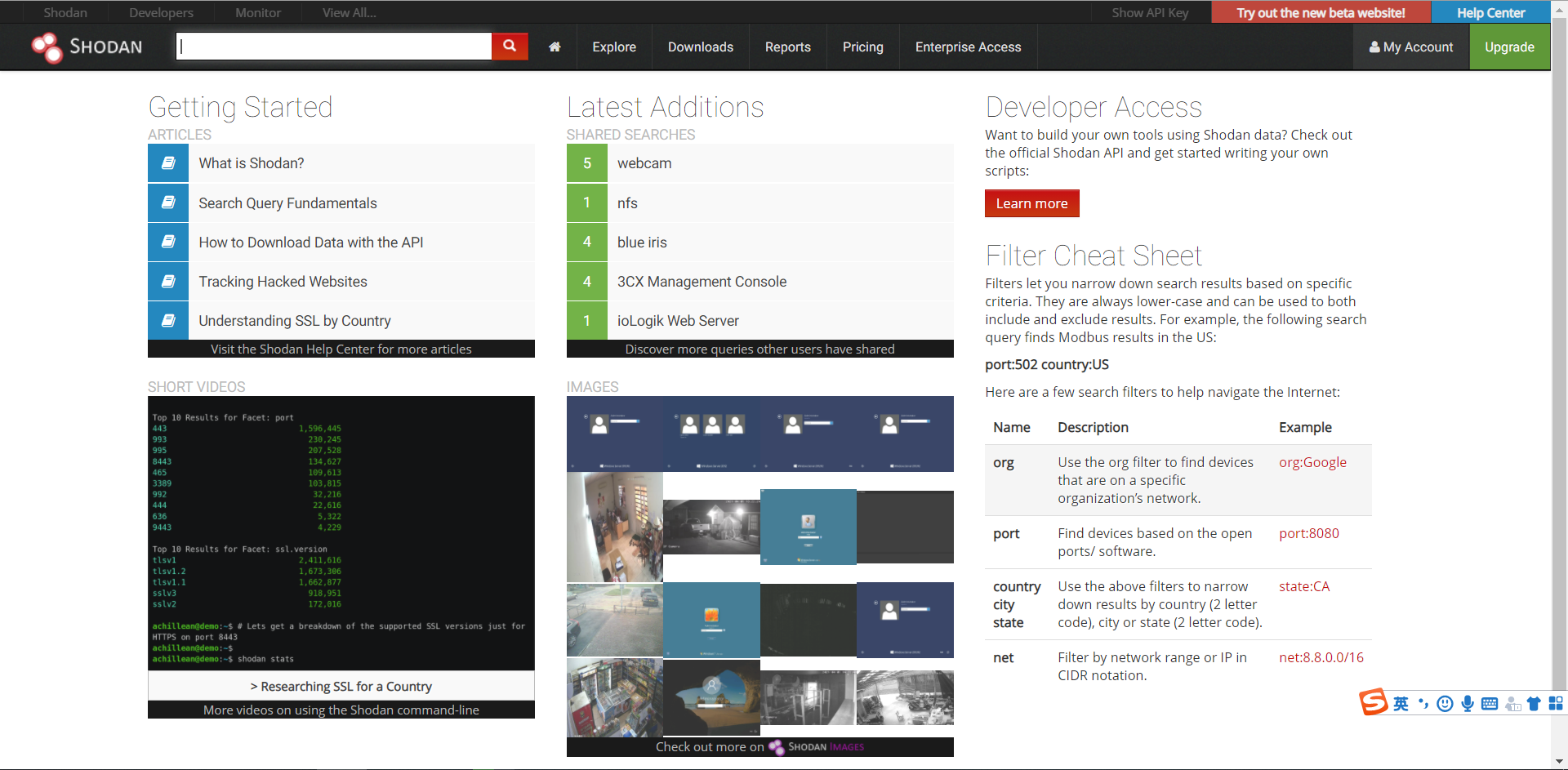
Task: Click the green Upgrade button
Action: pos(1510,47)
